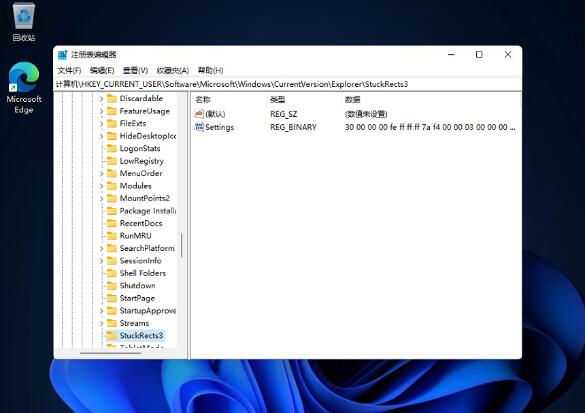The image size is (585, 413).
Task: Click the SearchPlatform folder icon
Action: pyautogui.click(x=112, y=248)
